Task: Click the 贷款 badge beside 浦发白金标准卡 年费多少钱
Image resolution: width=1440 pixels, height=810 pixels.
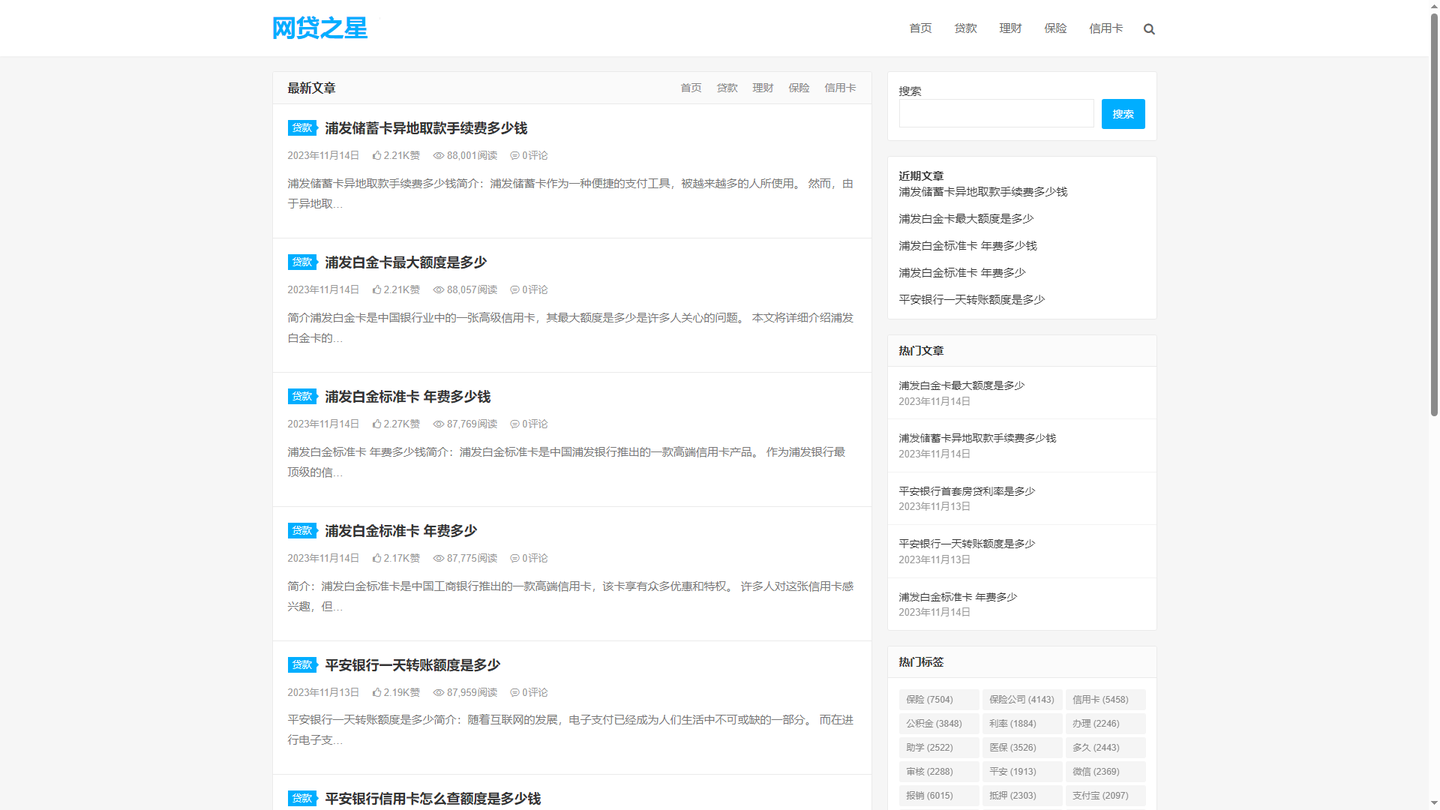Action: click(x=302, y=396)
